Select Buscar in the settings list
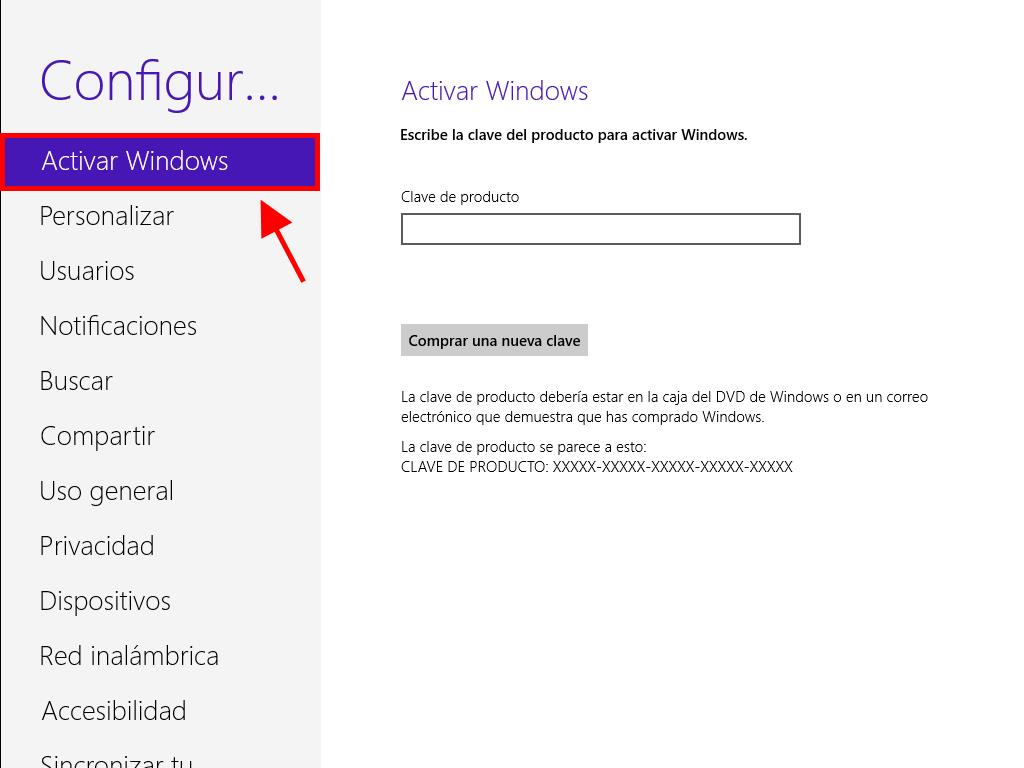 [x=76, y=381]
